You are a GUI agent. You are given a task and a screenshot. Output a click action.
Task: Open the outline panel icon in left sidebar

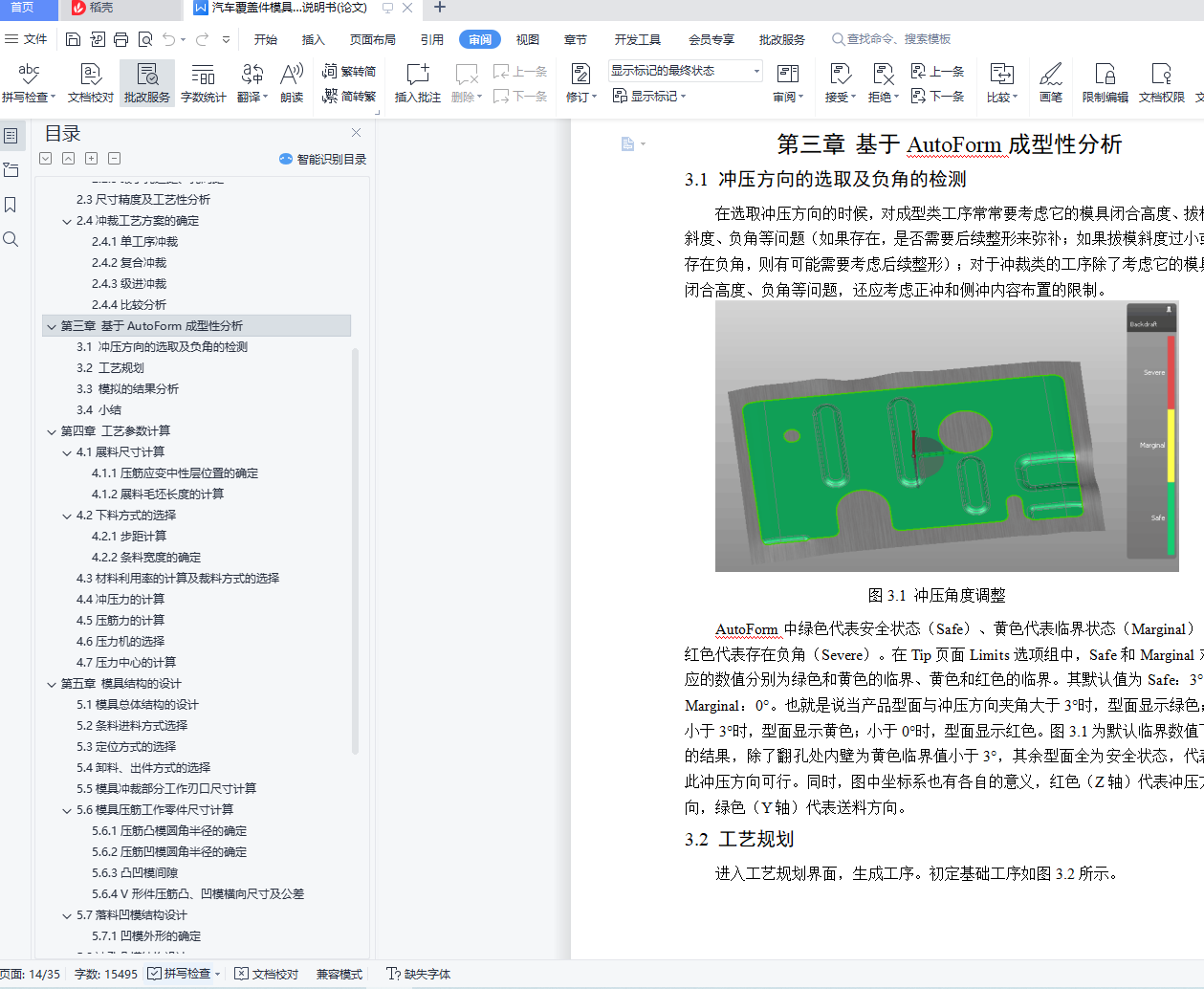pyautogui.click(x=11, y=136)
